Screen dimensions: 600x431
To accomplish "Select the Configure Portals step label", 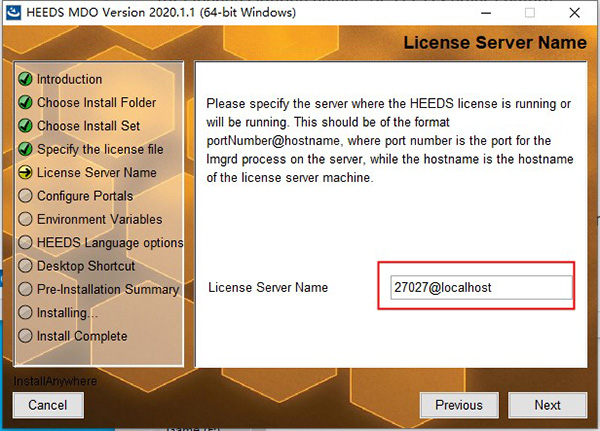I will click(x=85, y=196).
